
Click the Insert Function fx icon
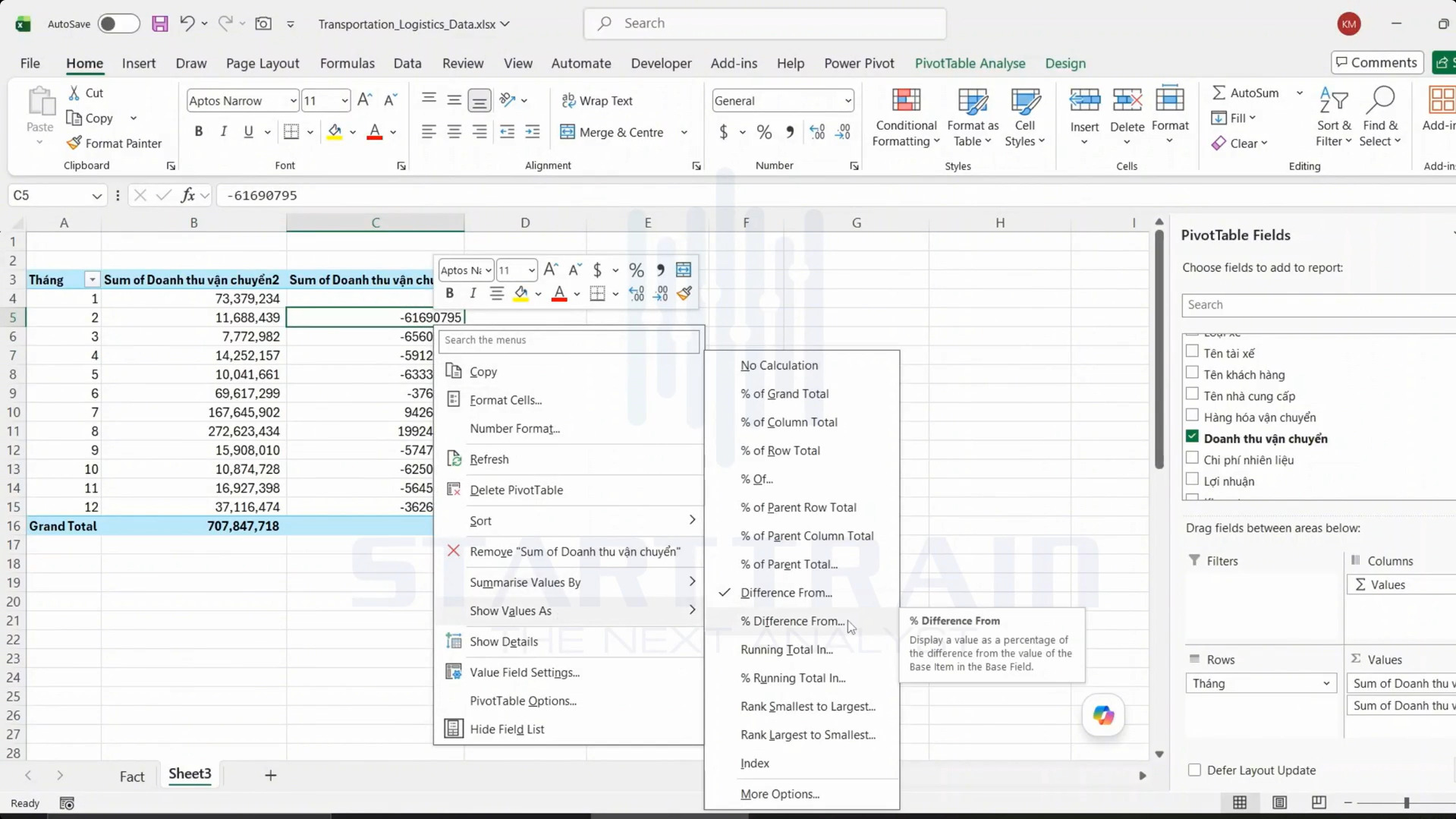187,195
